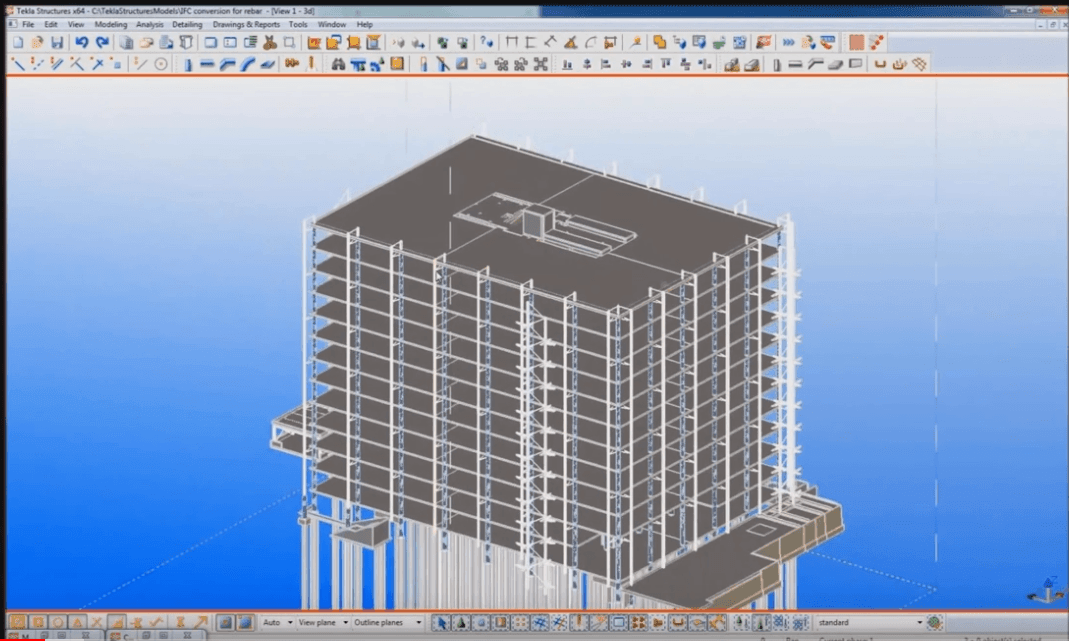The width and height of the screenshot is (1069, 641).
Task: Click the scissors clip tool icon
Action: click(x=270, y=42)
